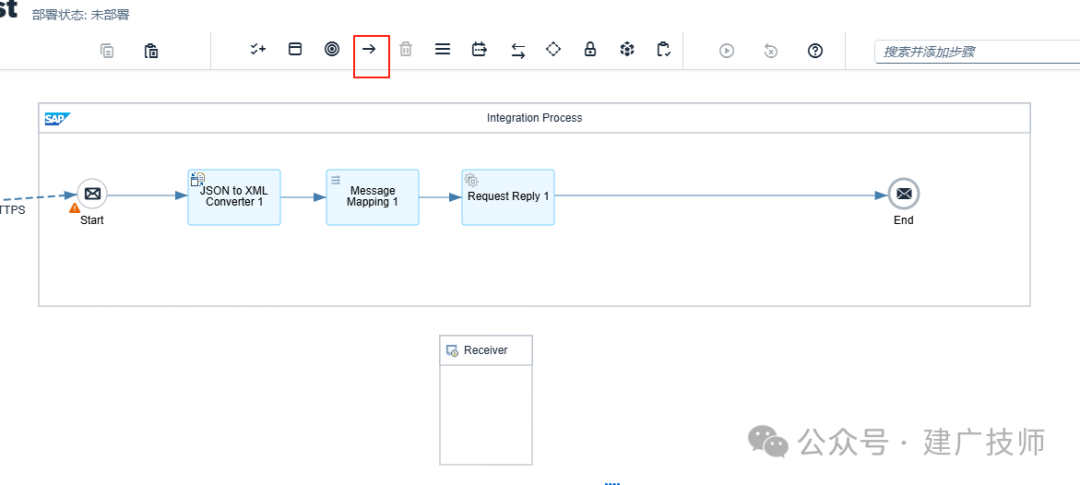The height and width of the screenshot is (485, 1080).
Task: Click the gear icon on Request Reply 1
Action: click(x=471, y=180)
